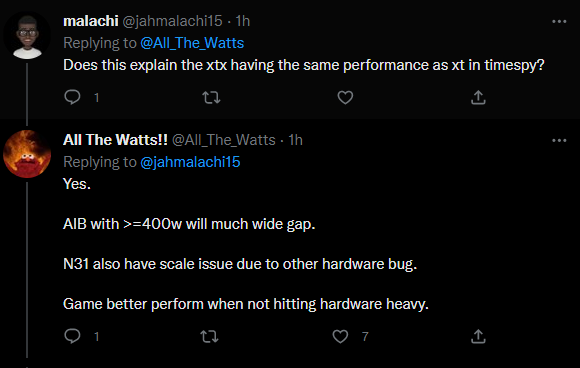Open more options on malachi's tweet

[559, 21]
